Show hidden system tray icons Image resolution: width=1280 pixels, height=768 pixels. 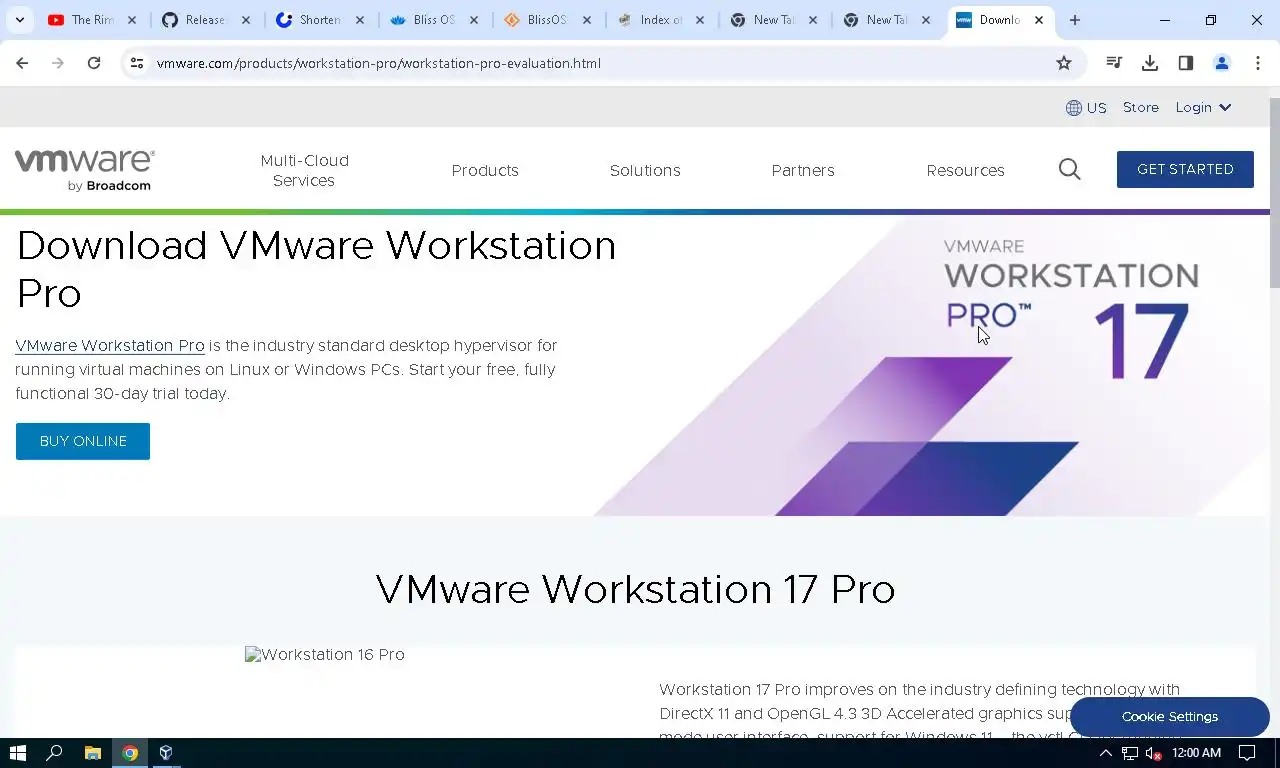pyautogui.click(x=1106, y=753)
